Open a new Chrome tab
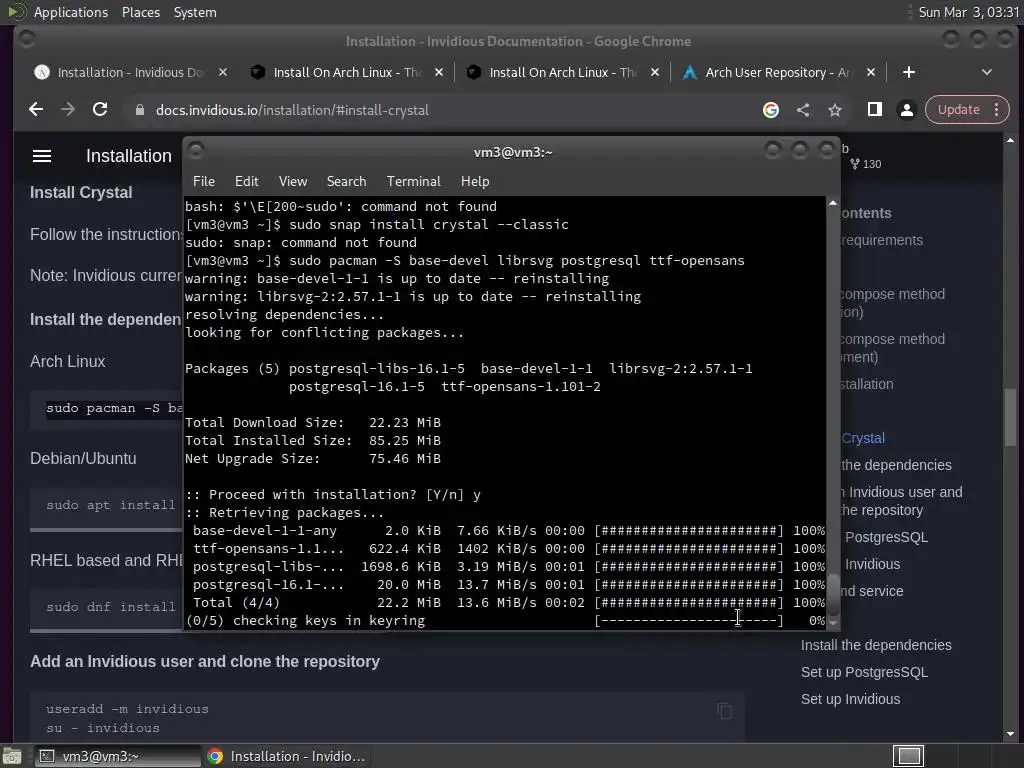 coord(908,72)
